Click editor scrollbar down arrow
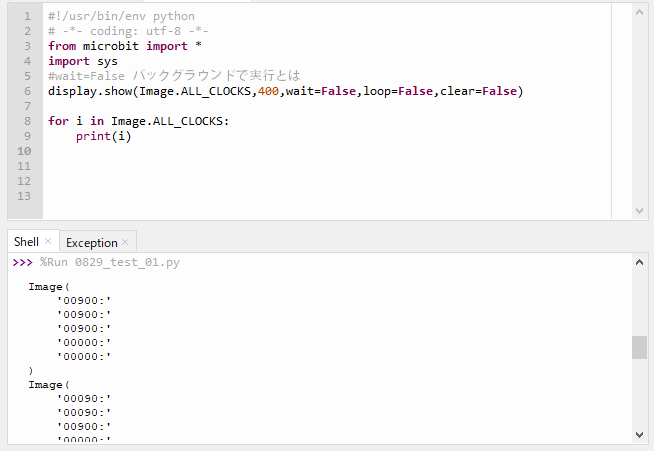This screenshot has width=654, height=451. [639, 211]
